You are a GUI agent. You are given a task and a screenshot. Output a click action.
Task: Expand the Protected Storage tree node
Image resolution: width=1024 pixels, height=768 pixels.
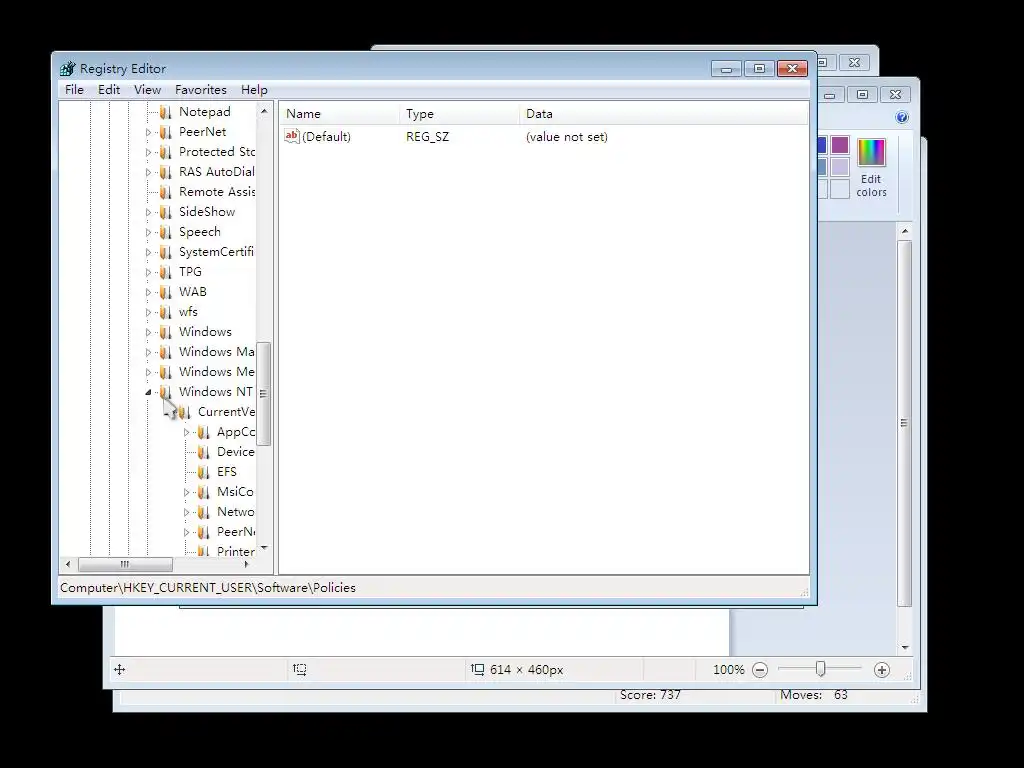coord(148,152)
